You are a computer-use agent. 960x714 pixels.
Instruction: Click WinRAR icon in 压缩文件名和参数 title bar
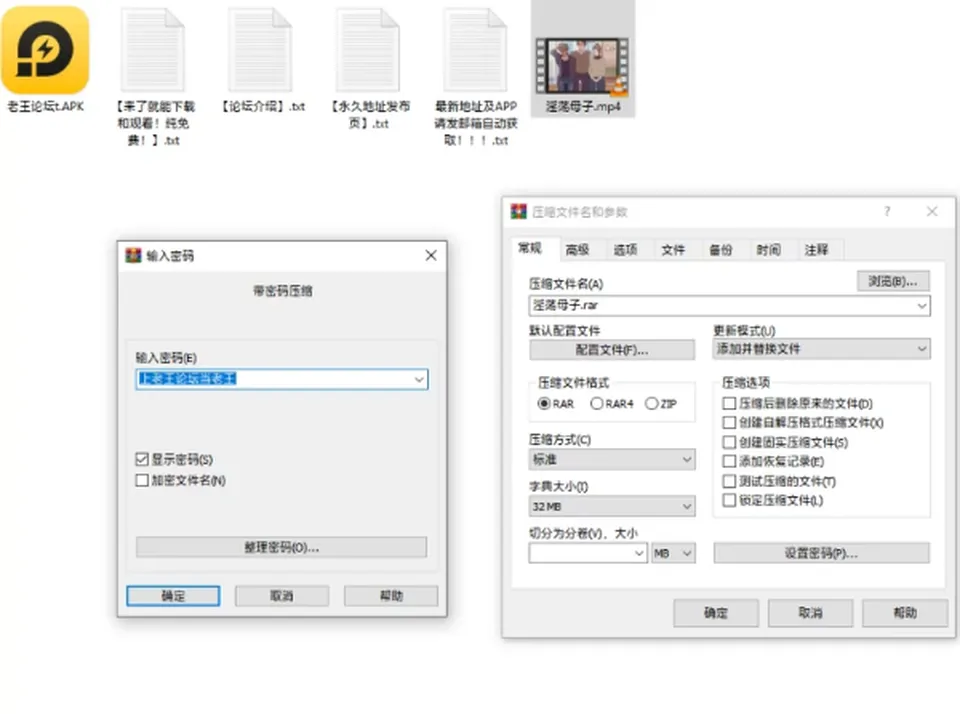(519, 211)
